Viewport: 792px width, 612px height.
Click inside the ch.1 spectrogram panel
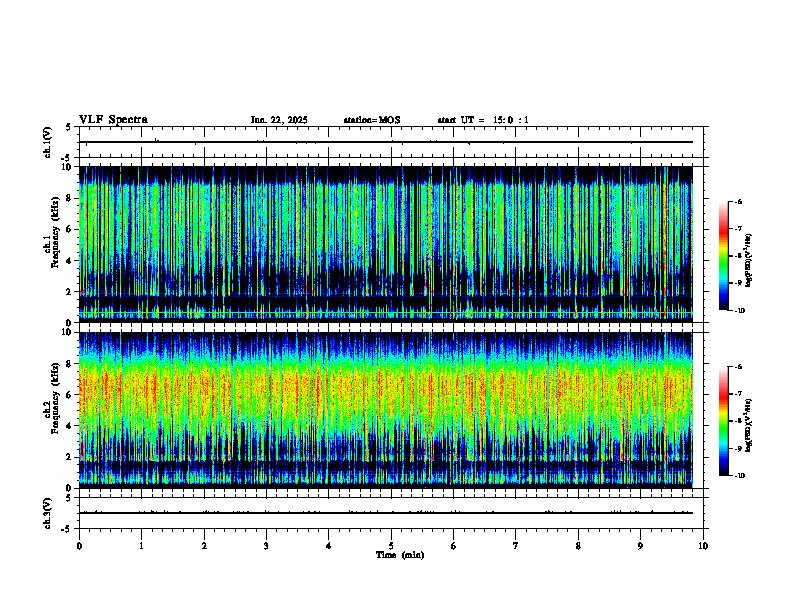point(386,244)
